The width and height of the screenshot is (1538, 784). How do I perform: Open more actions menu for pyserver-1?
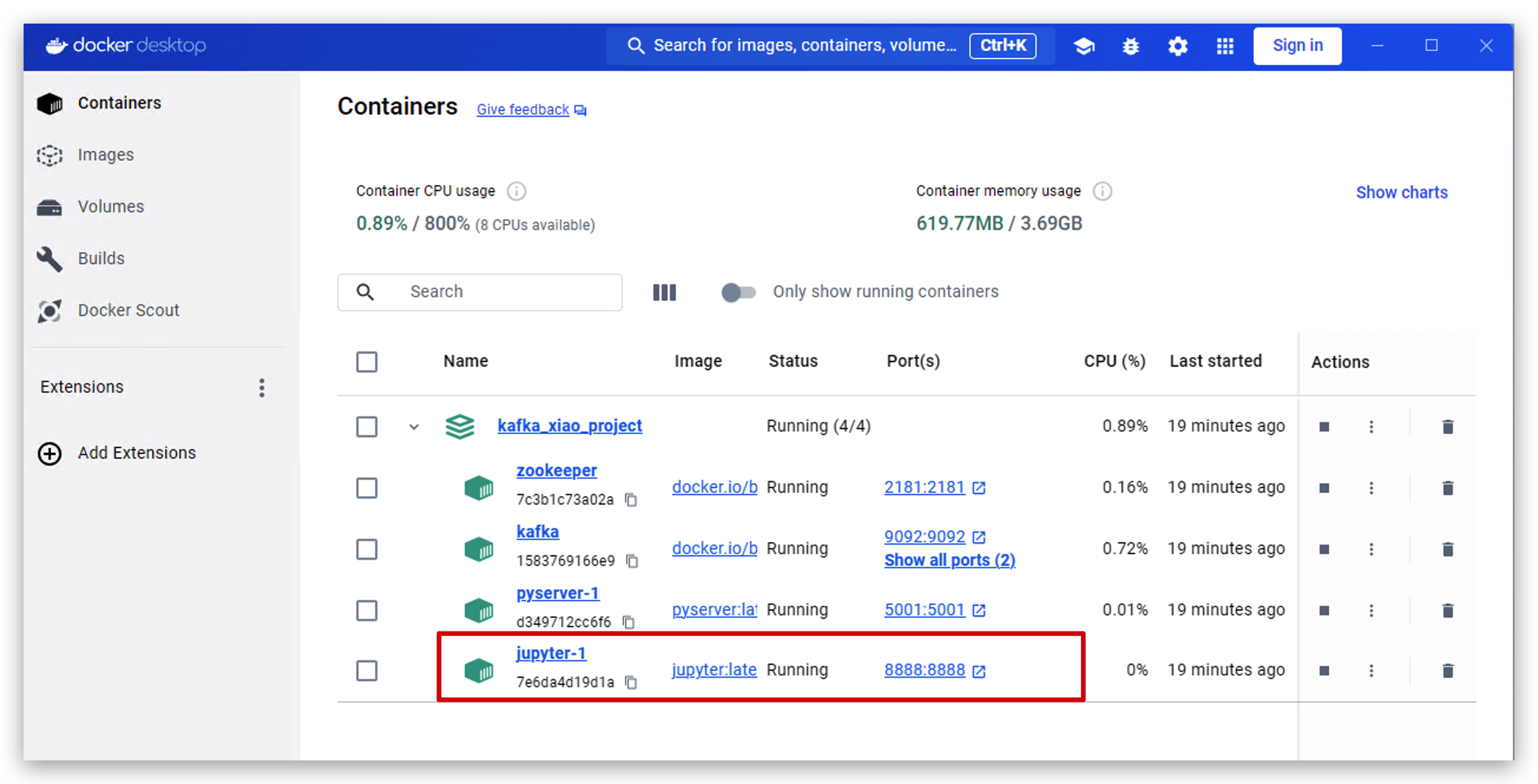click(x=1372, y=610)
